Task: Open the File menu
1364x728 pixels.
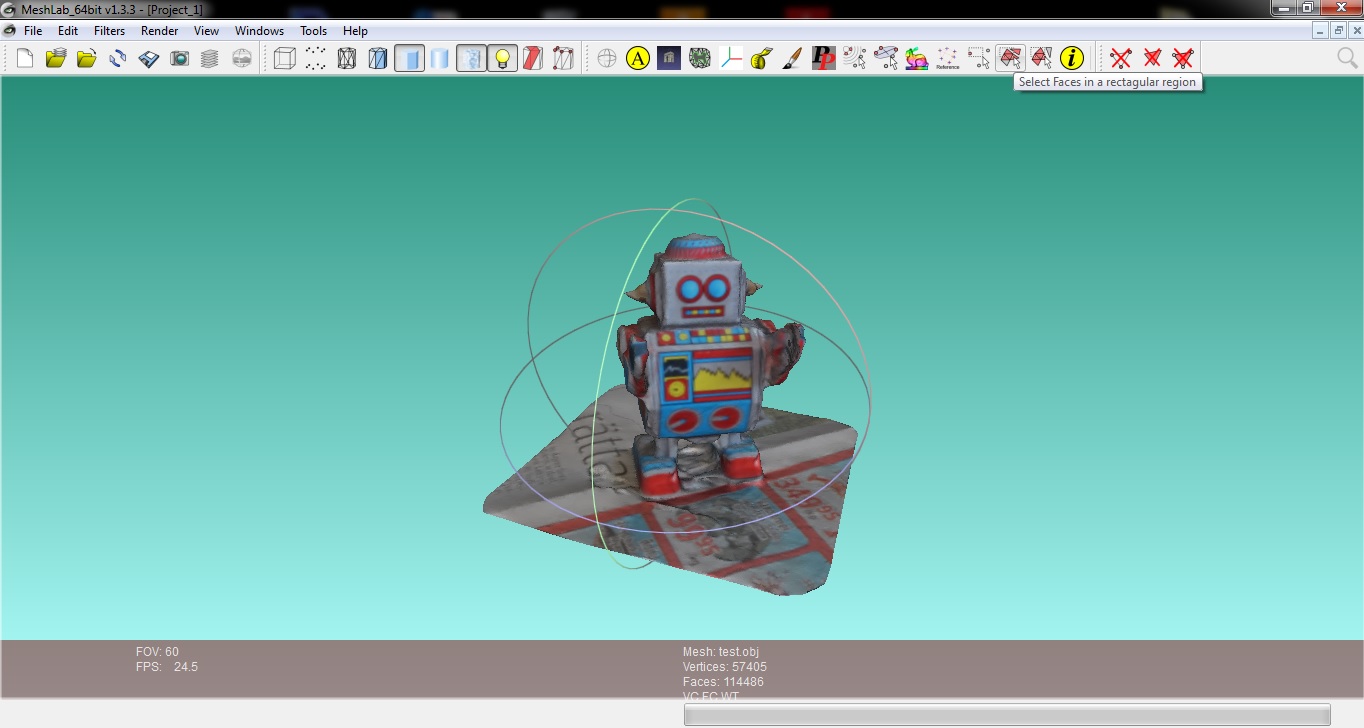Action: [x=33, y=31]
